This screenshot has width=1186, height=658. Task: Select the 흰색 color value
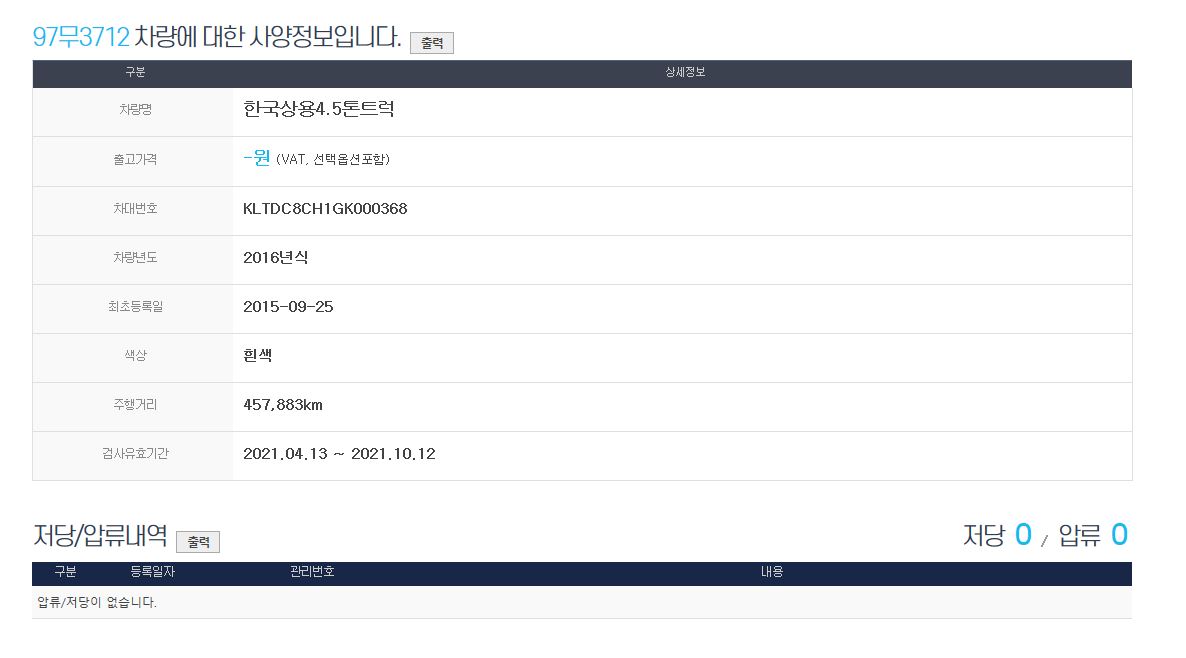point(257,356)
